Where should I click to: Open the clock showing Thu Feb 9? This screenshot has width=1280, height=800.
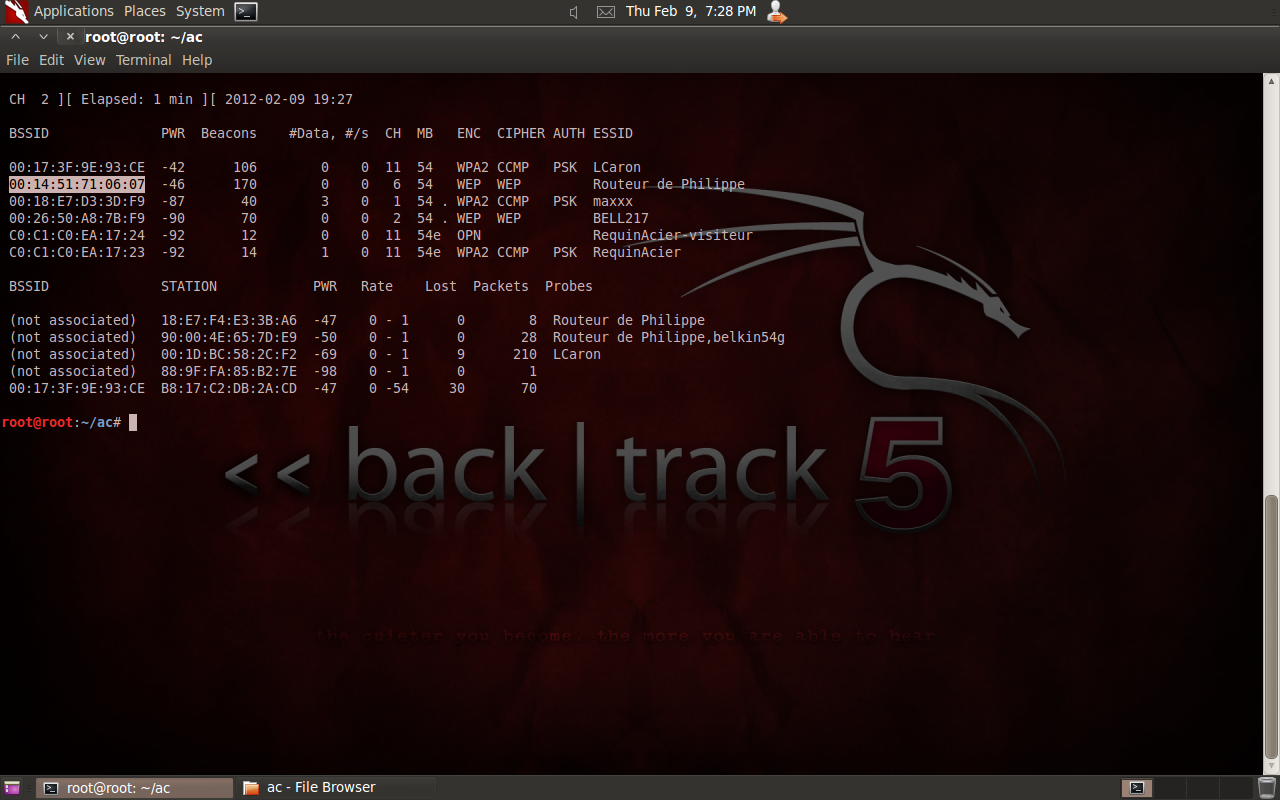(x=691, y=11)
